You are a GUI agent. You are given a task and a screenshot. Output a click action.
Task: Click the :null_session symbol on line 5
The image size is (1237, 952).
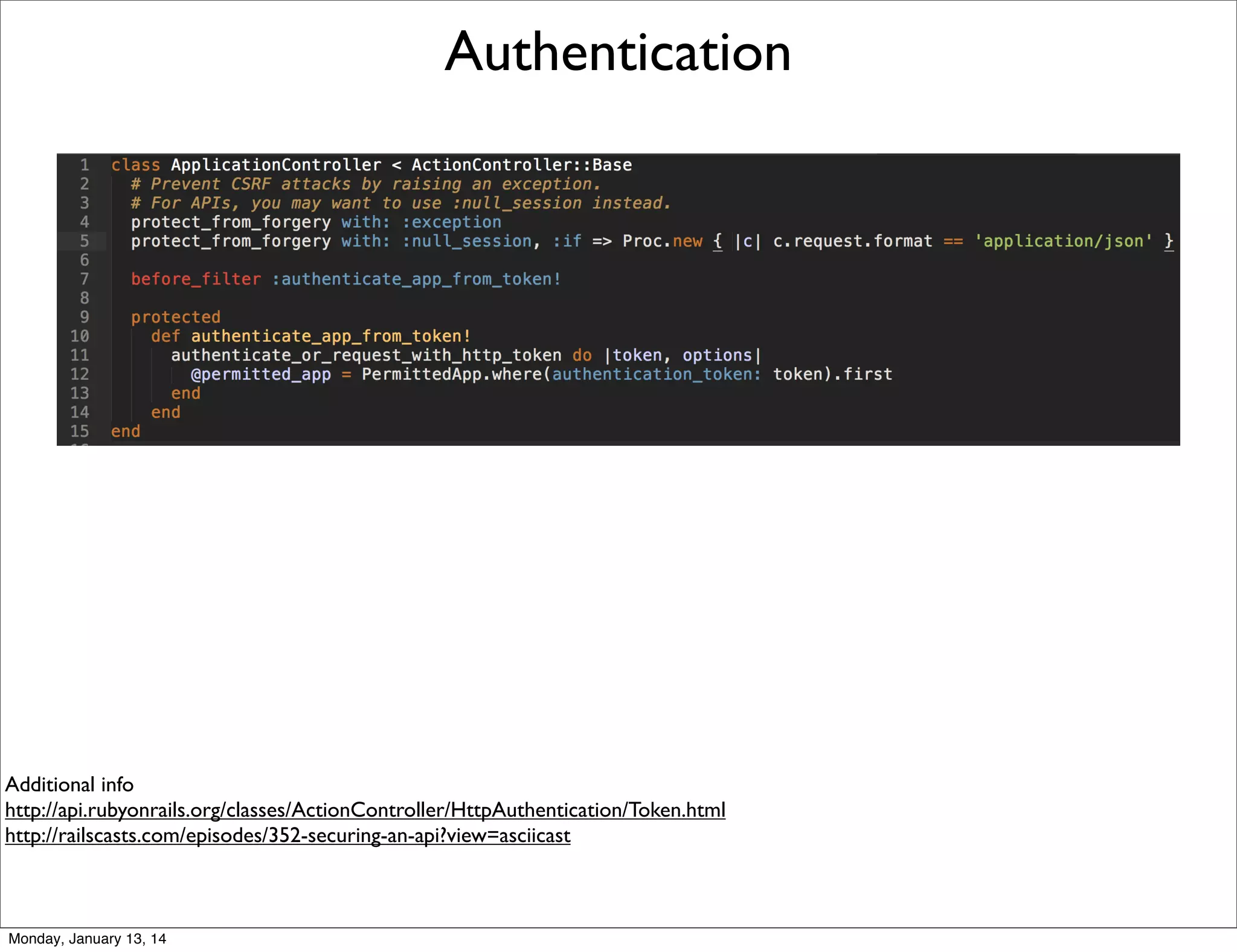[x=467, y=241]
